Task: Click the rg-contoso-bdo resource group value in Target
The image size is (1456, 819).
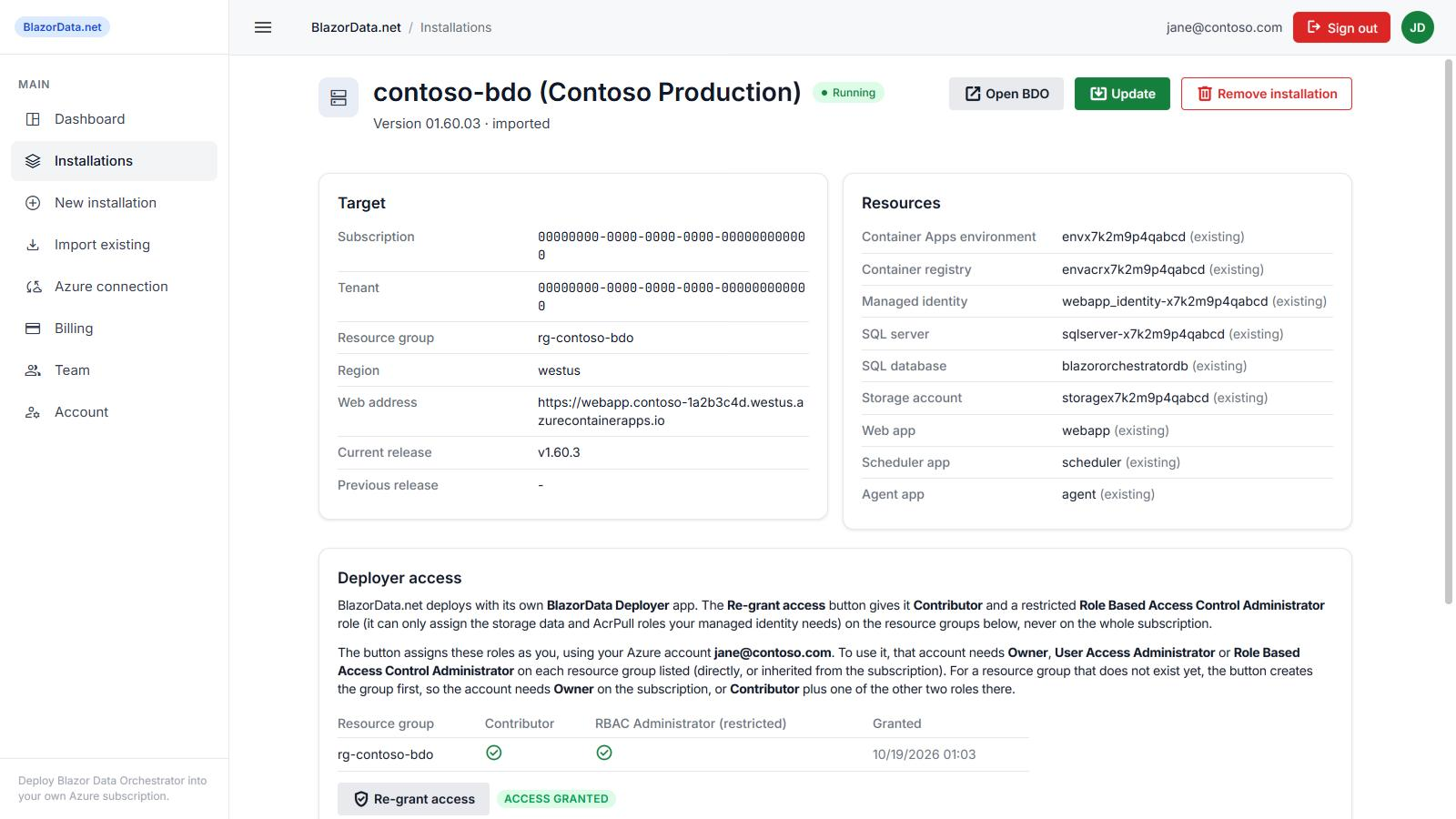Action: coord(585,338)
